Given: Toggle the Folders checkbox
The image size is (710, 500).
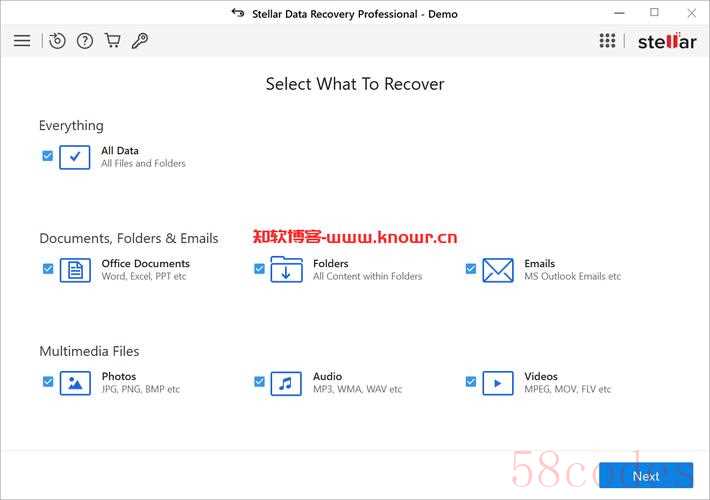Looking at the screenshot, I should click(x=259, y=269).
